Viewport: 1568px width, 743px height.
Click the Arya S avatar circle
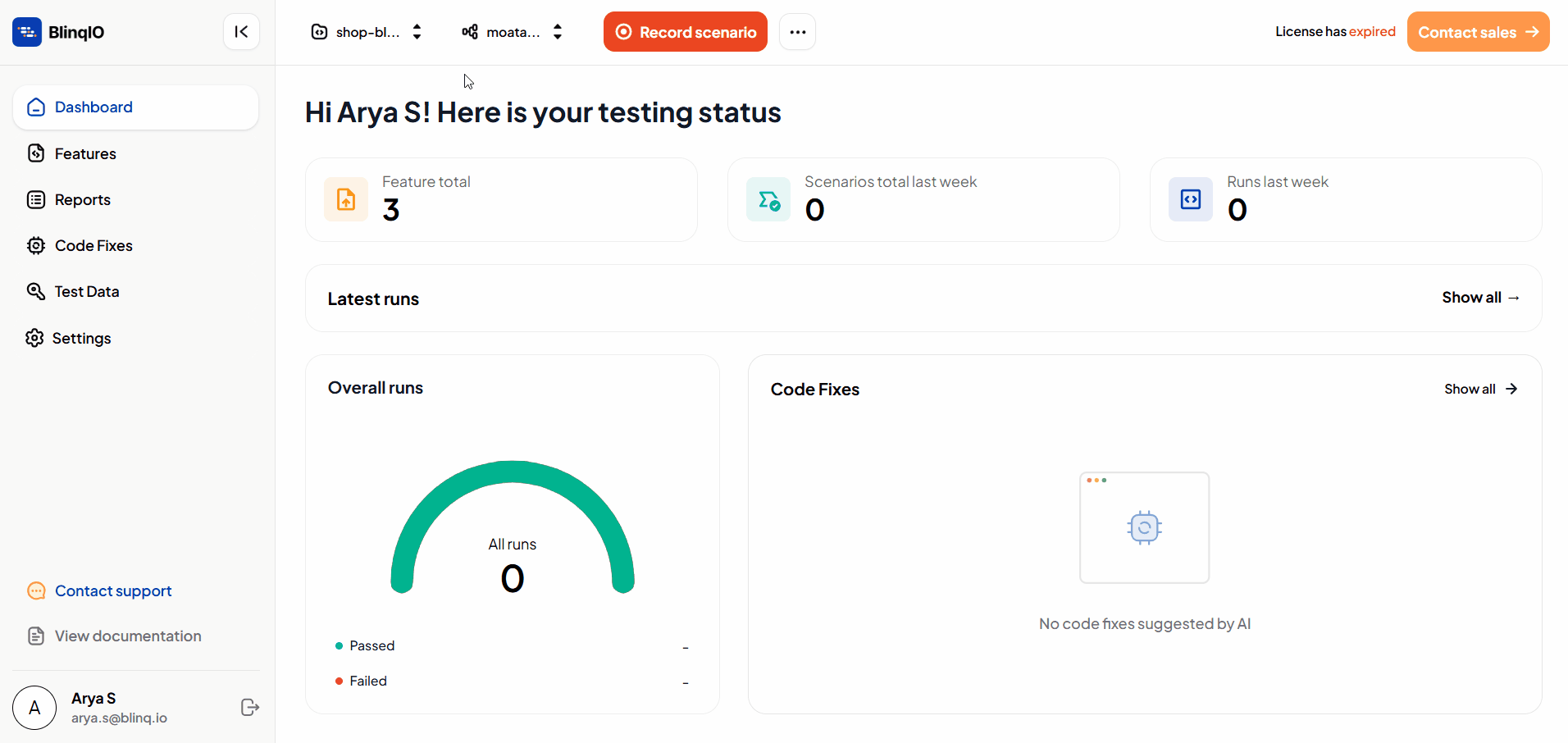34,708
